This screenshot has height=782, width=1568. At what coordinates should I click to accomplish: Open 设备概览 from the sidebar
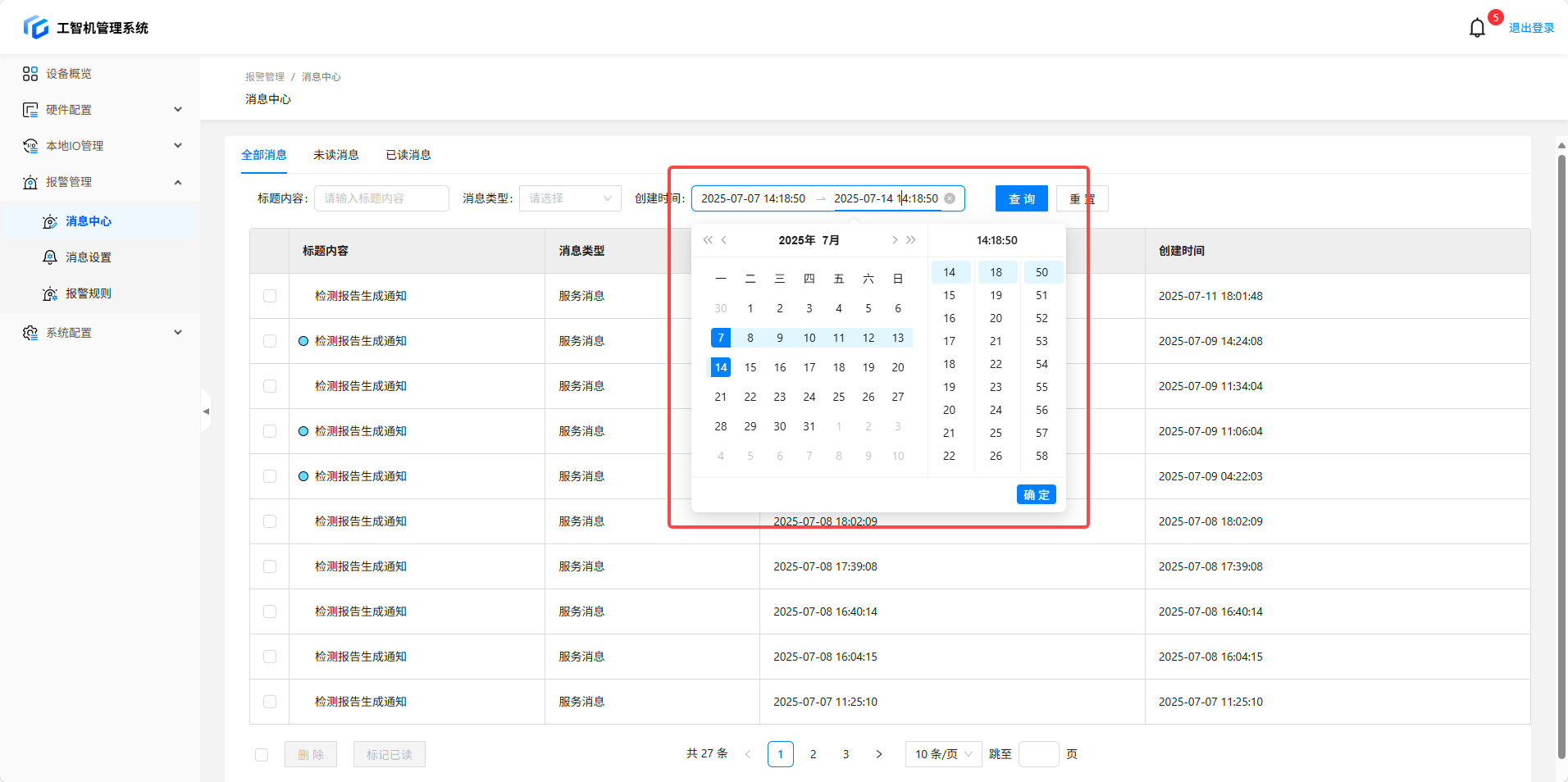tap(69, 74)
